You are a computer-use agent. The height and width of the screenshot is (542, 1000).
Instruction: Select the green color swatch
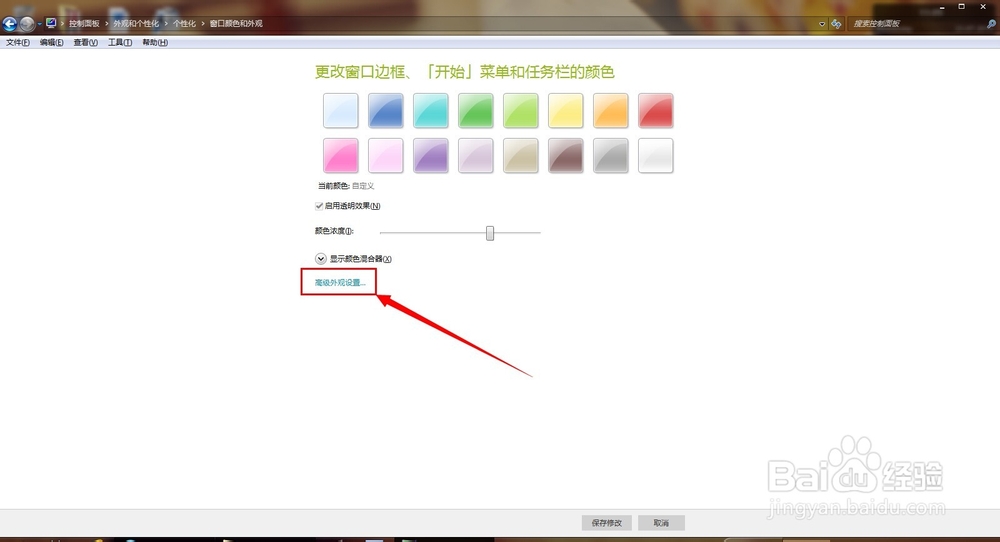pos(476,110)
